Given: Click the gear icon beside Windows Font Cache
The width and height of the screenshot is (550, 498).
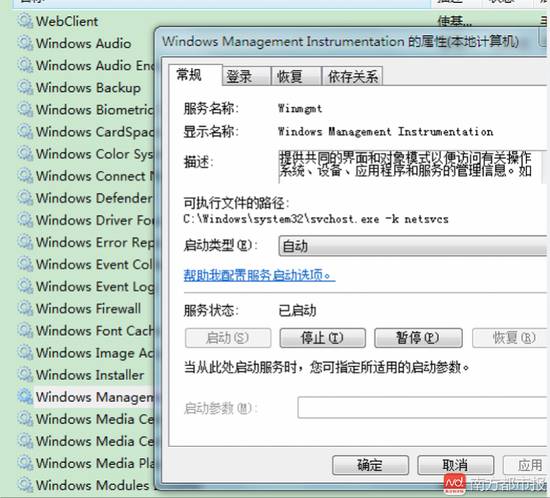Looking at the screenshot, I should 25,330.
